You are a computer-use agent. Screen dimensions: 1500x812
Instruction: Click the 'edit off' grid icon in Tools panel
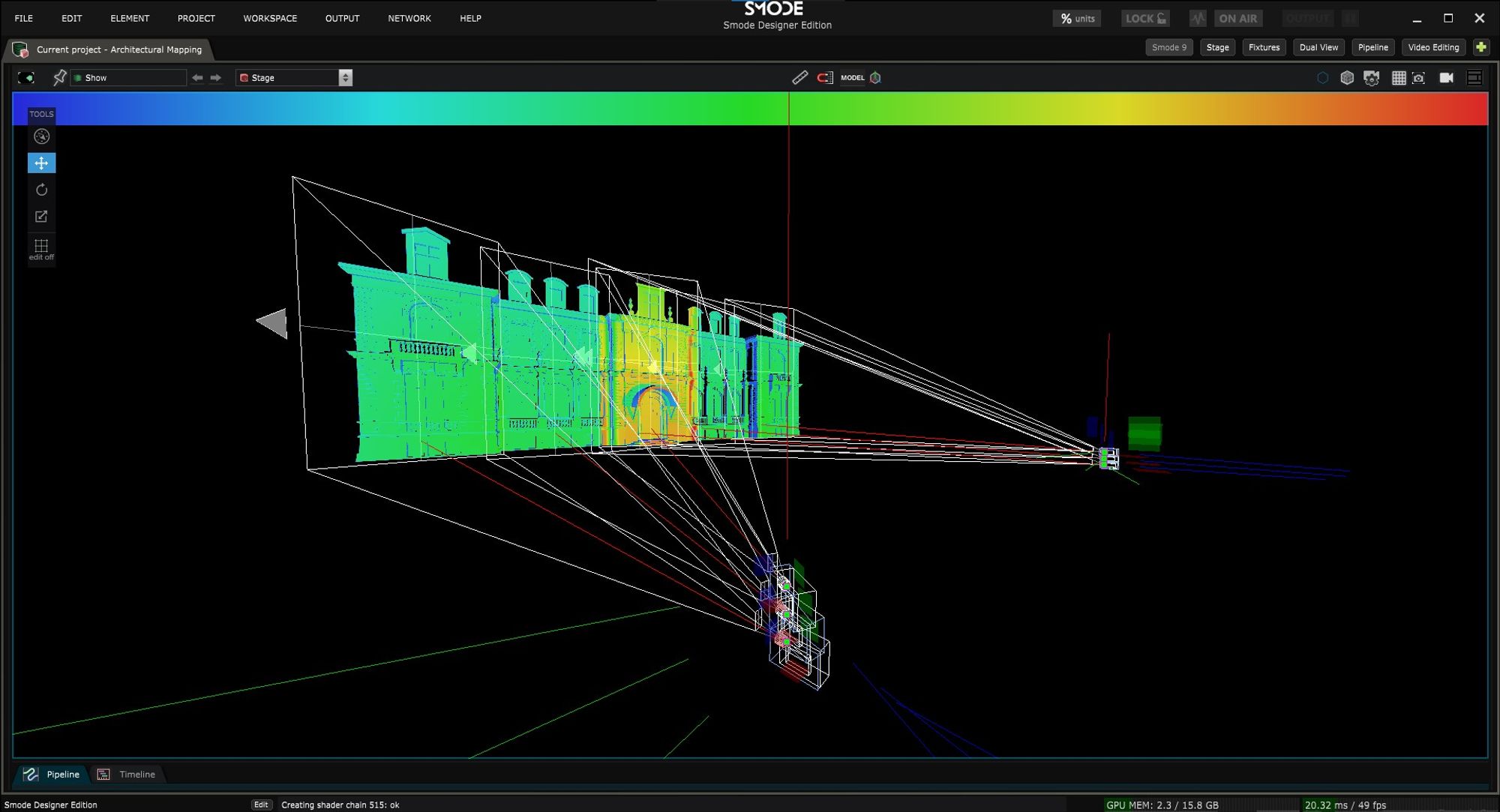[x=41, y=247]
